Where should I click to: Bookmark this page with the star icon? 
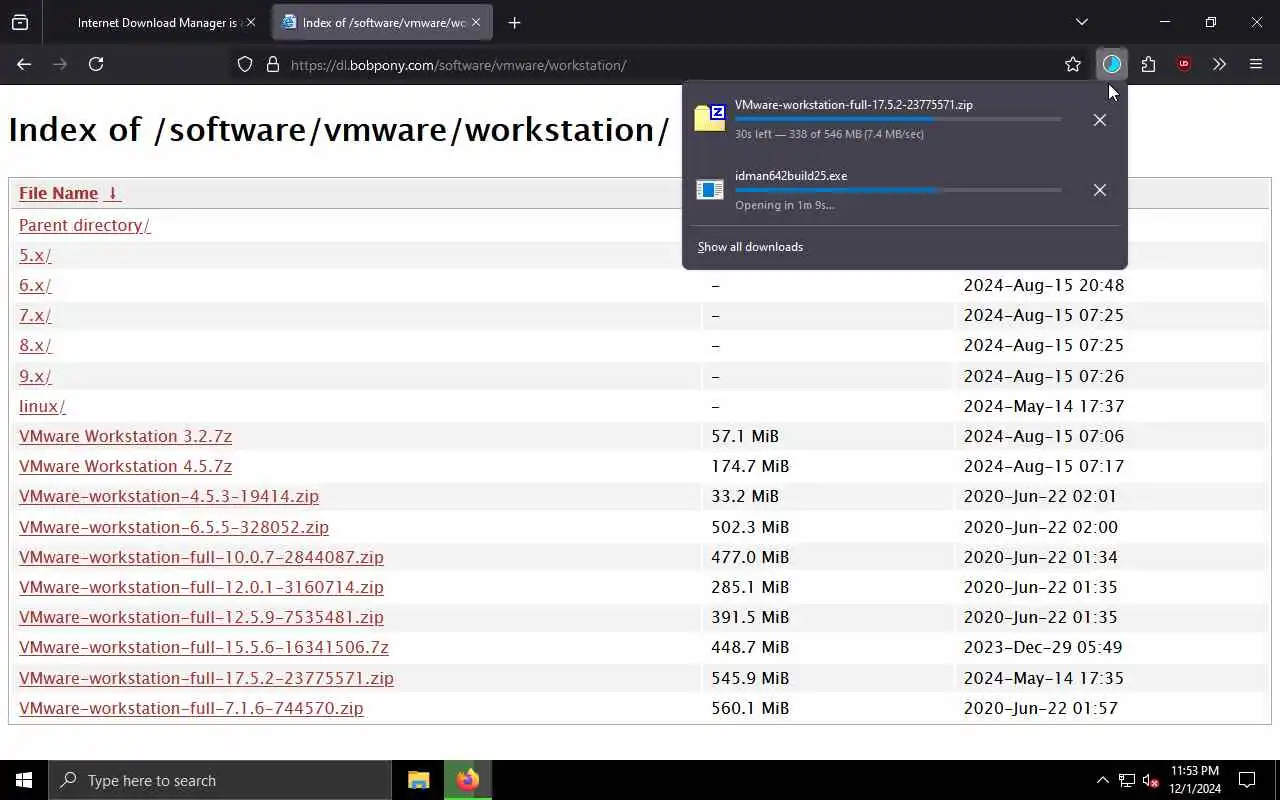click(x=1073, y=64)
